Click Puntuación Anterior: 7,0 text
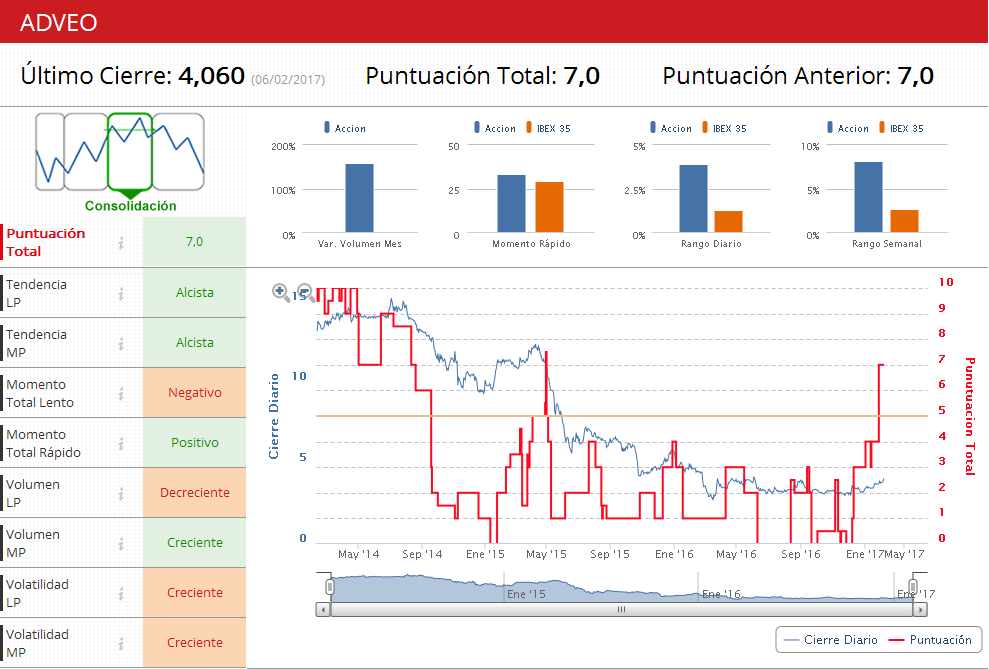The width and height of the screenshot is (989, 669). (x=798, y=76)
